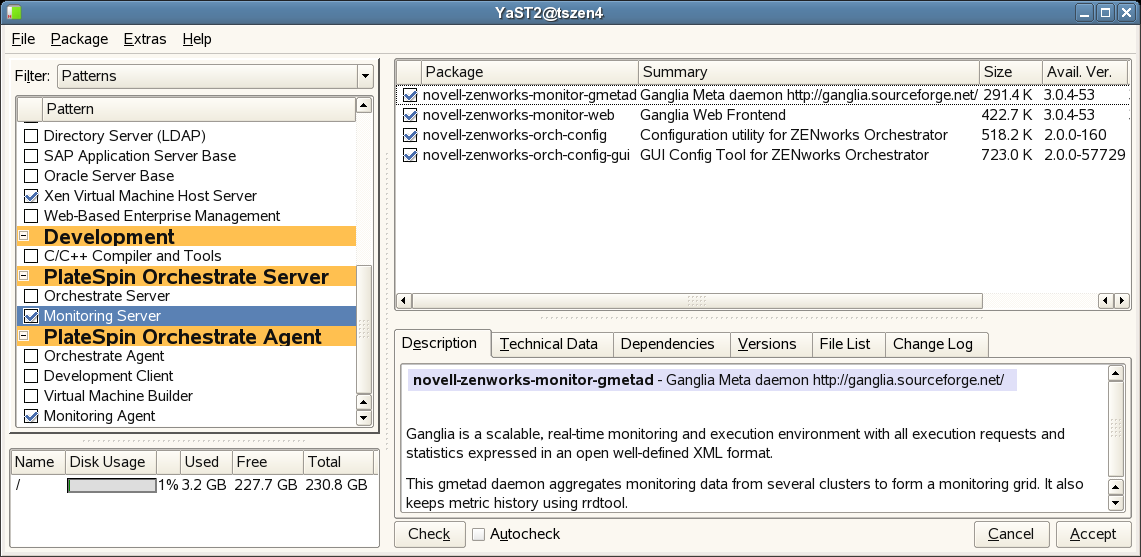The image size is (1141, 557).
Task: Switch to the Technical Data tab
Action: 552,344
